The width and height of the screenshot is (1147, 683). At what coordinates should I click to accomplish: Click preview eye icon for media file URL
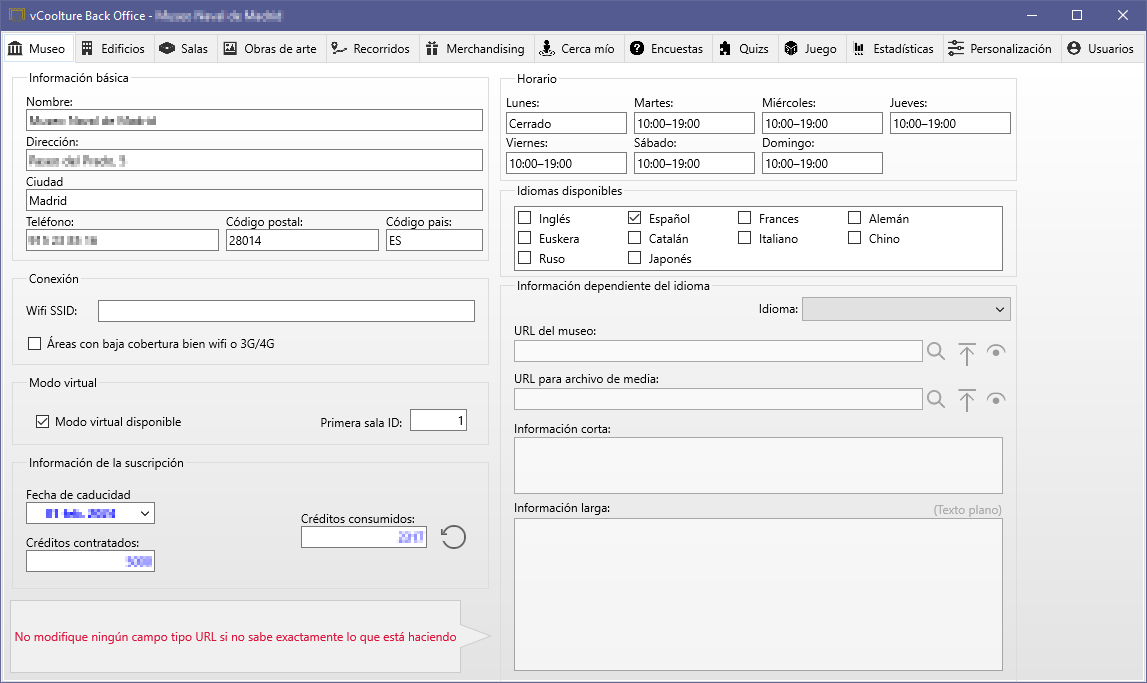pyautogui.click(x=996, y=399)
